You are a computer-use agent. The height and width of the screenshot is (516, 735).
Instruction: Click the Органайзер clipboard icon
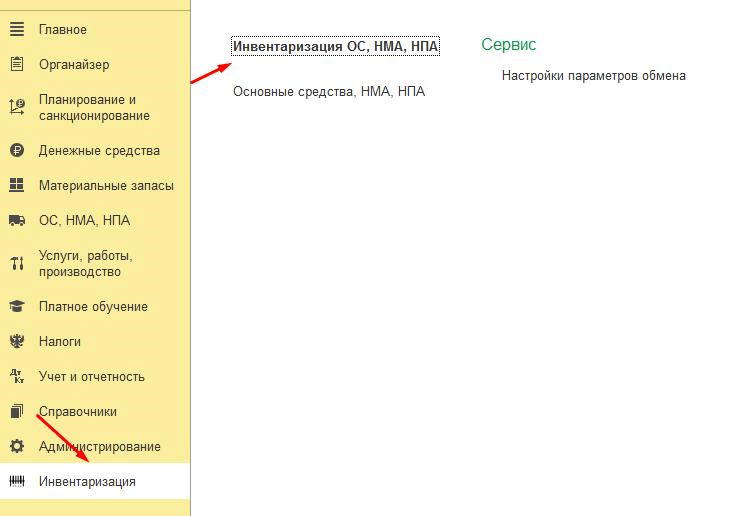click(x=17, y=64)
